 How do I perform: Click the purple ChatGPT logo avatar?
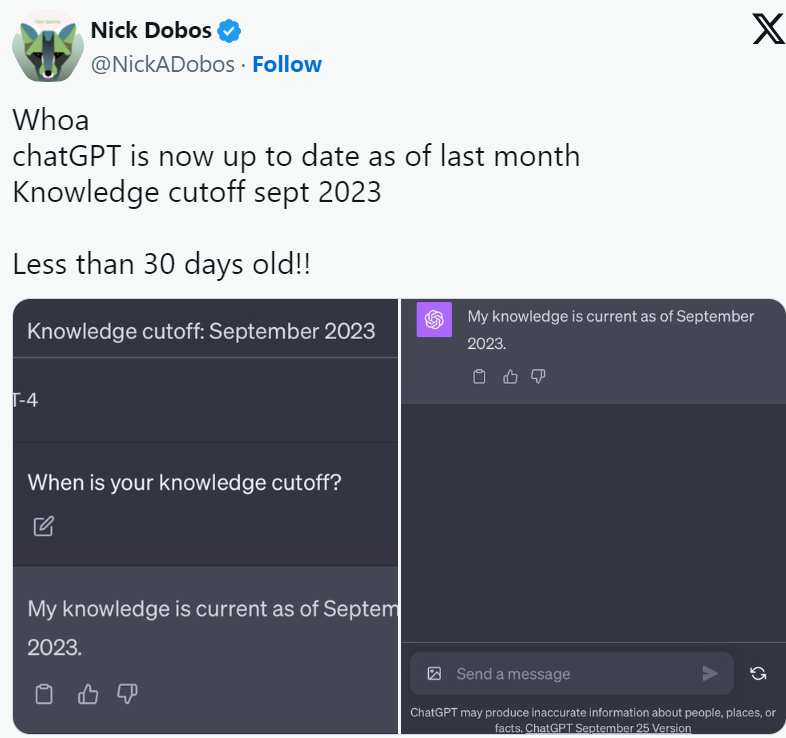pos(434,320)
